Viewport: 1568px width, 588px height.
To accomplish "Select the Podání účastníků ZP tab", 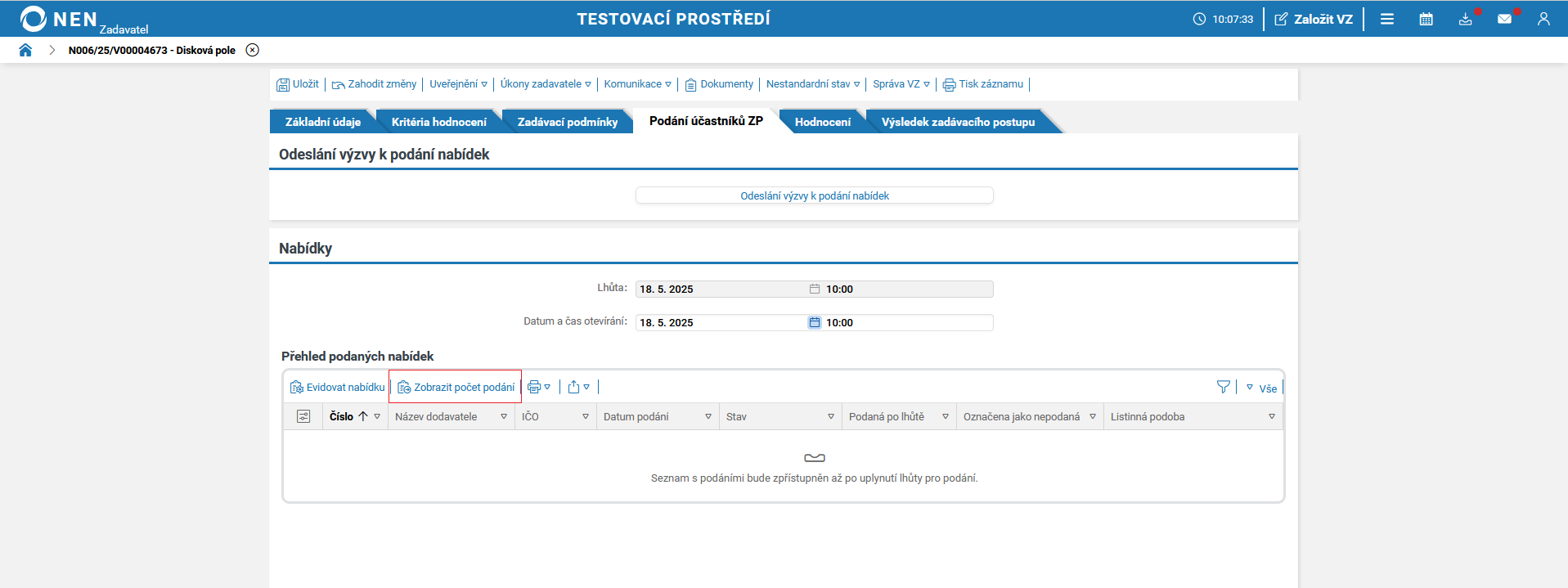I will click(706, 121).
